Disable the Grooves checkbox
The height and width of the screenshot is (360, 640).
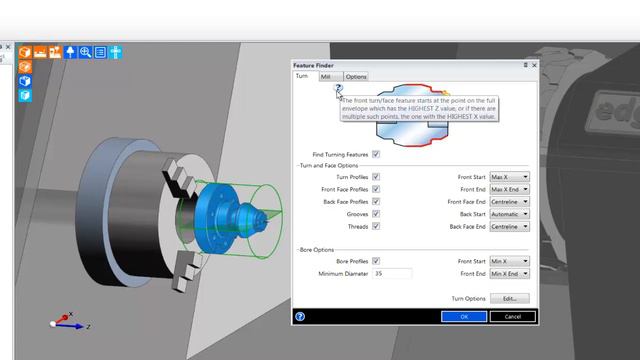coord(376,213)
